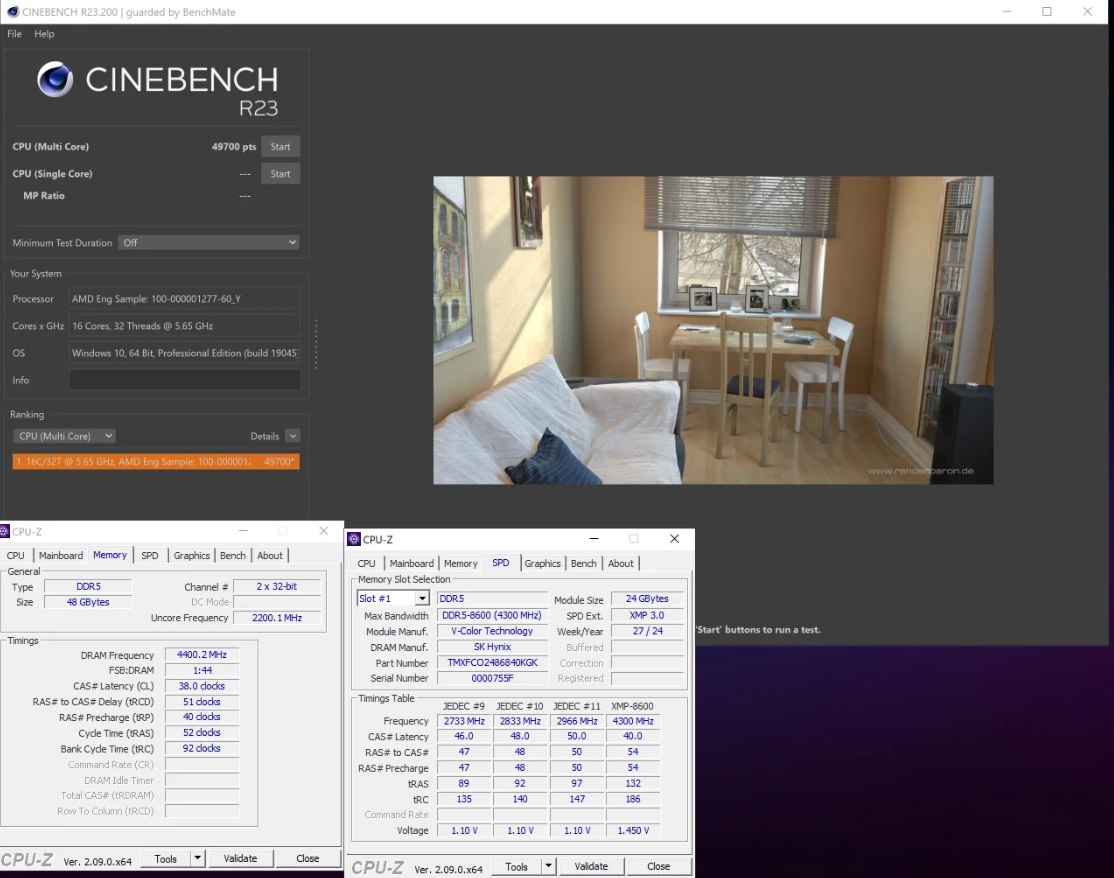The image size is (1114, 878).
Task: Minimize the SPD CPU-Z window
Action: tap(594, 538)
